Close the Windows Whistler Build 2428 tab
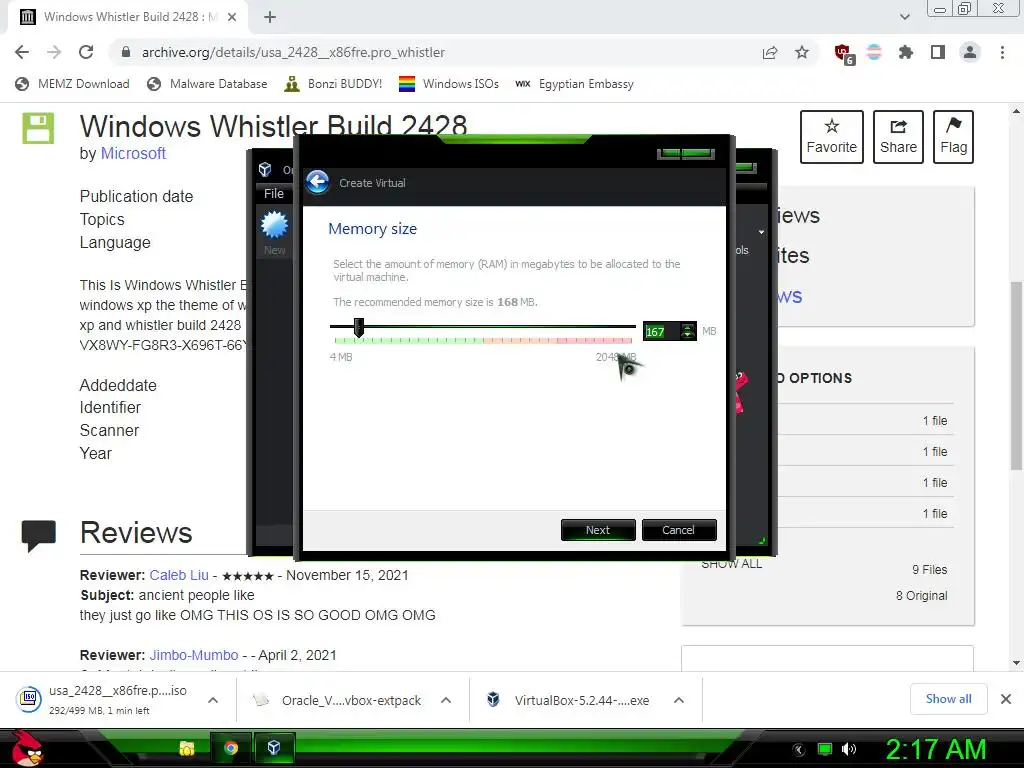This screenshot has height=768, width=1024. [231, 17]
